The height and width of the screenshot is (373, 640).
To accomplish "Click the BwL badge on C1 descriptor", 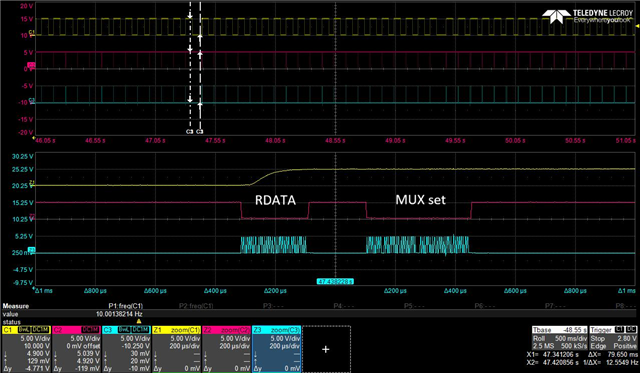I will click(24, 330).
